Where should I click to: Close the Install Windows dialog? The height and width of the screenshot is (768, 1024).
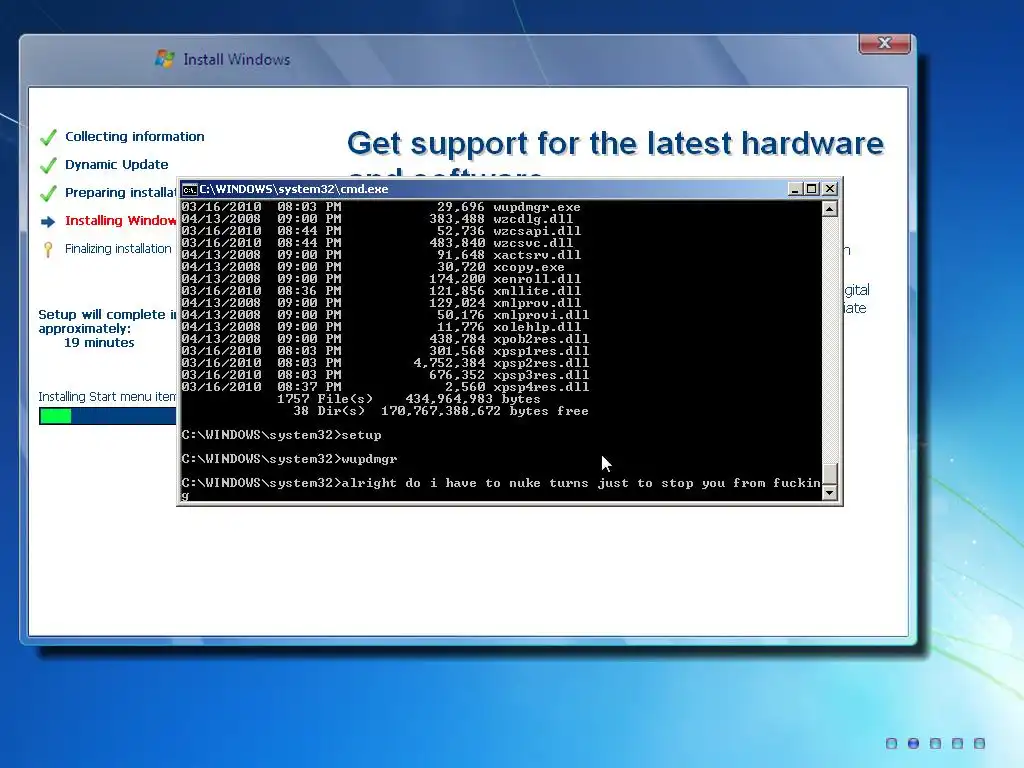884,43
